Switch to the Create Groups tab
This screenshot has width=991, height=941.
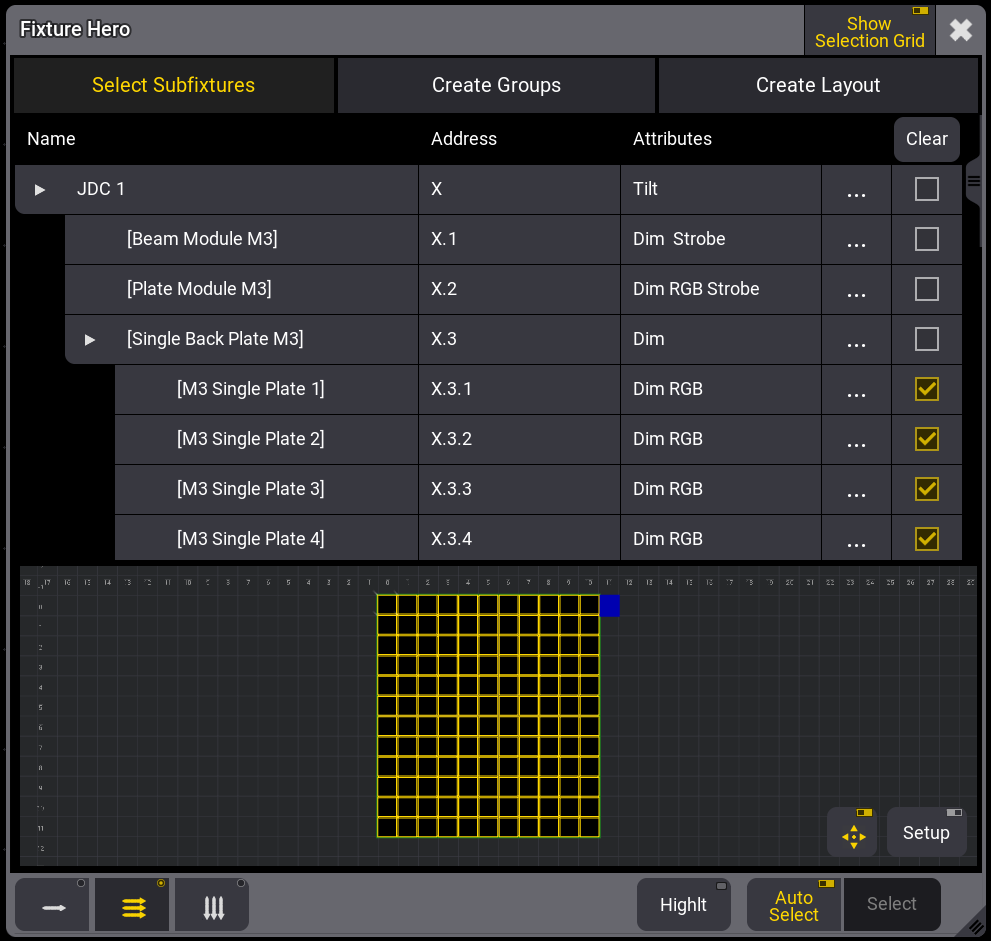(x=496, y=85)
